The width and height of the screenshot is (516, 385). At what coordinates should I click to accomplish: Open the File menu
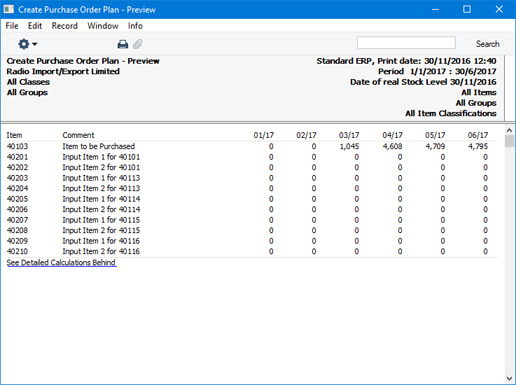[12, 26]
